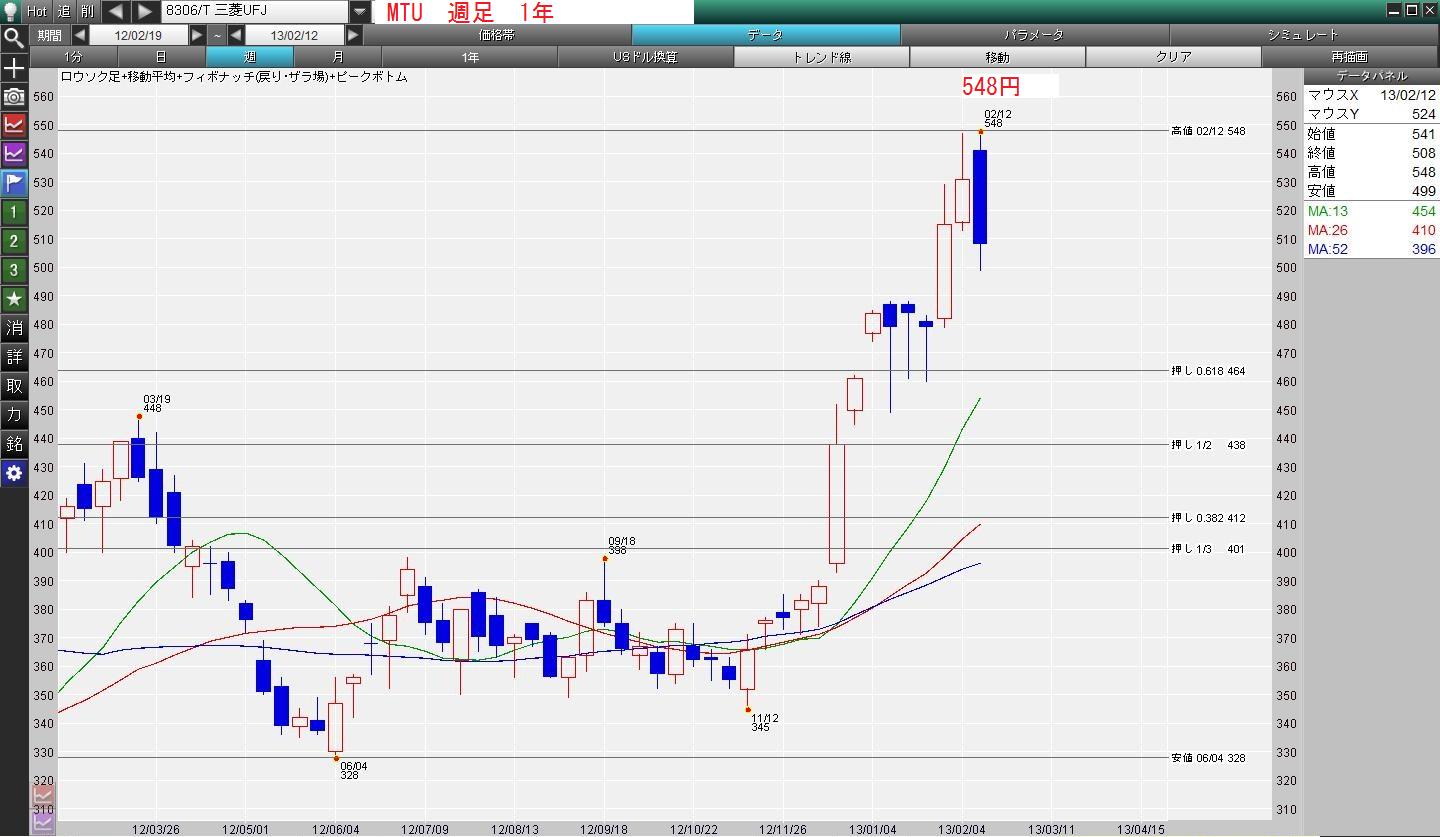Click the 追 add button
1440x837 pixels.
64,11
